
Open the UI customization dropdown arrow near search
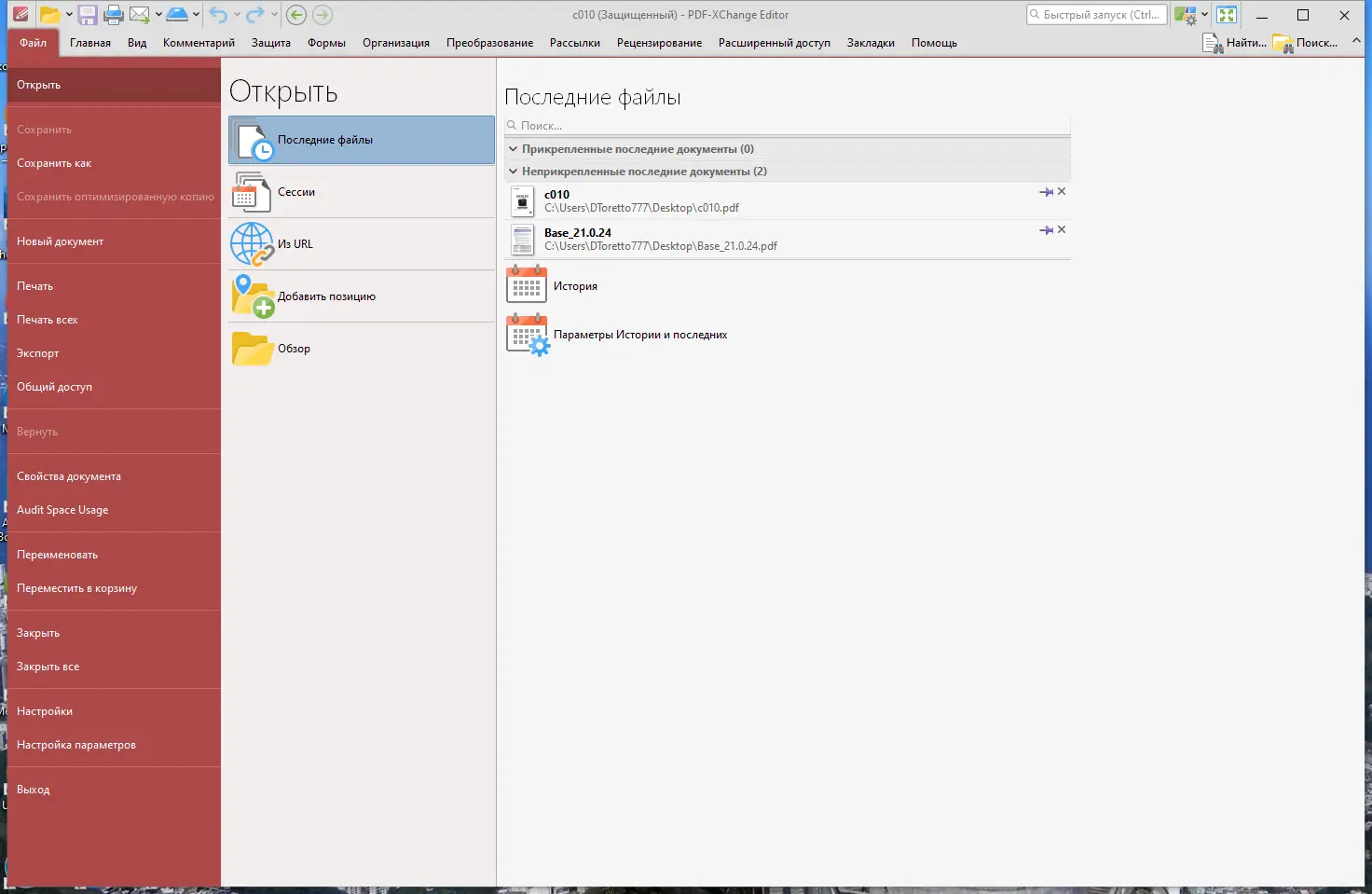click(1204, 14)
